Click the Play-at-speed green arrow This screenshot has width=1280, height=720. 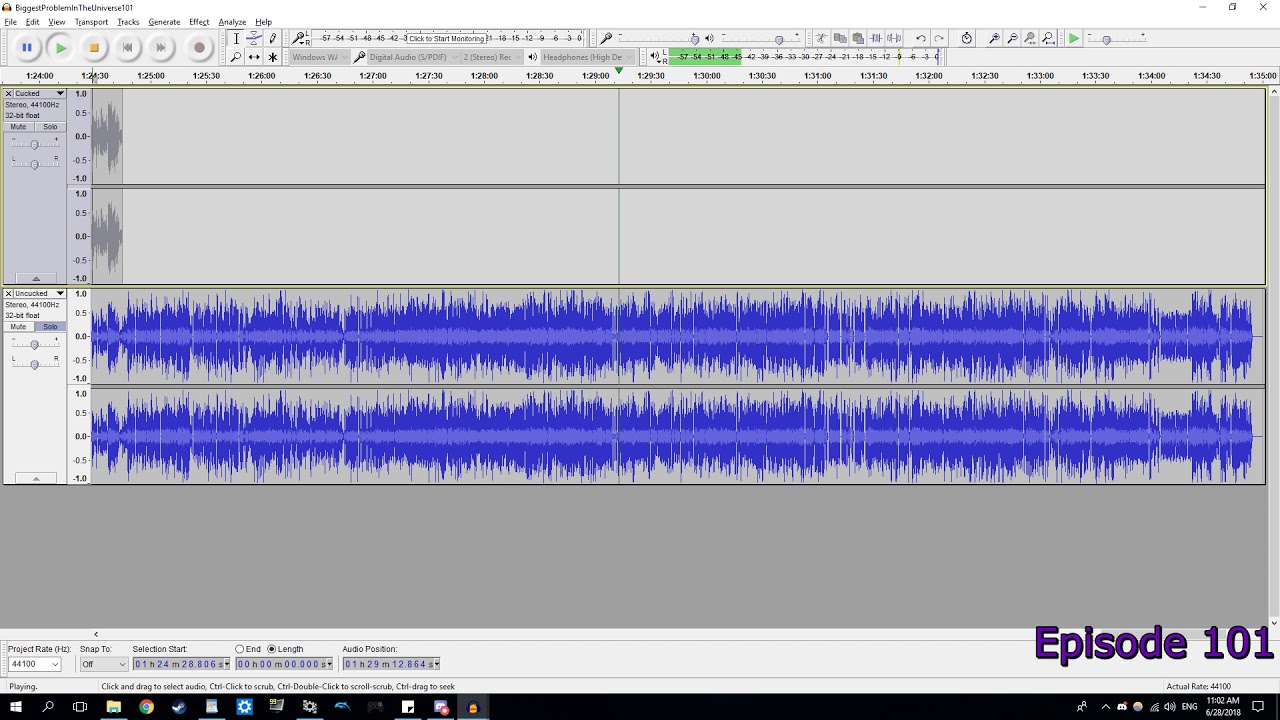pos(1074,38)
